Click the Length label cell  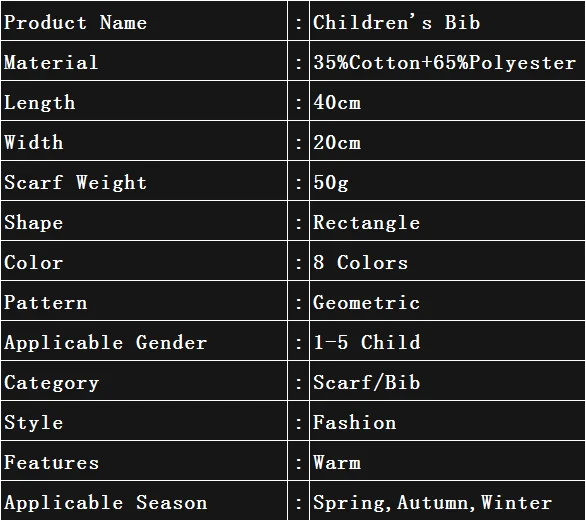144,101
